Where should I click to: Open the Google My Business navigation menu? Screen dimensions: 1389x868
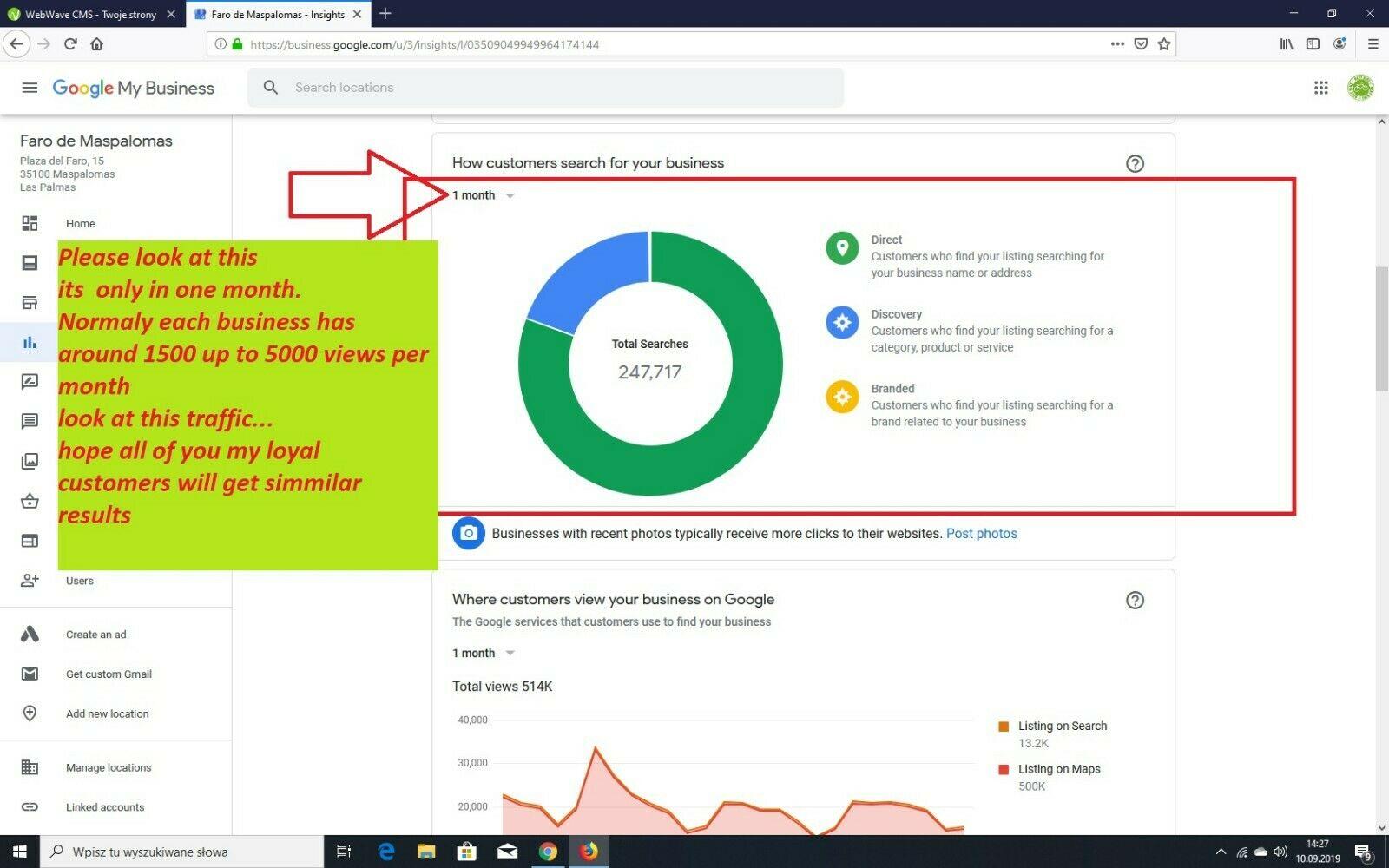pyautogui.click(x=30, y=88)
